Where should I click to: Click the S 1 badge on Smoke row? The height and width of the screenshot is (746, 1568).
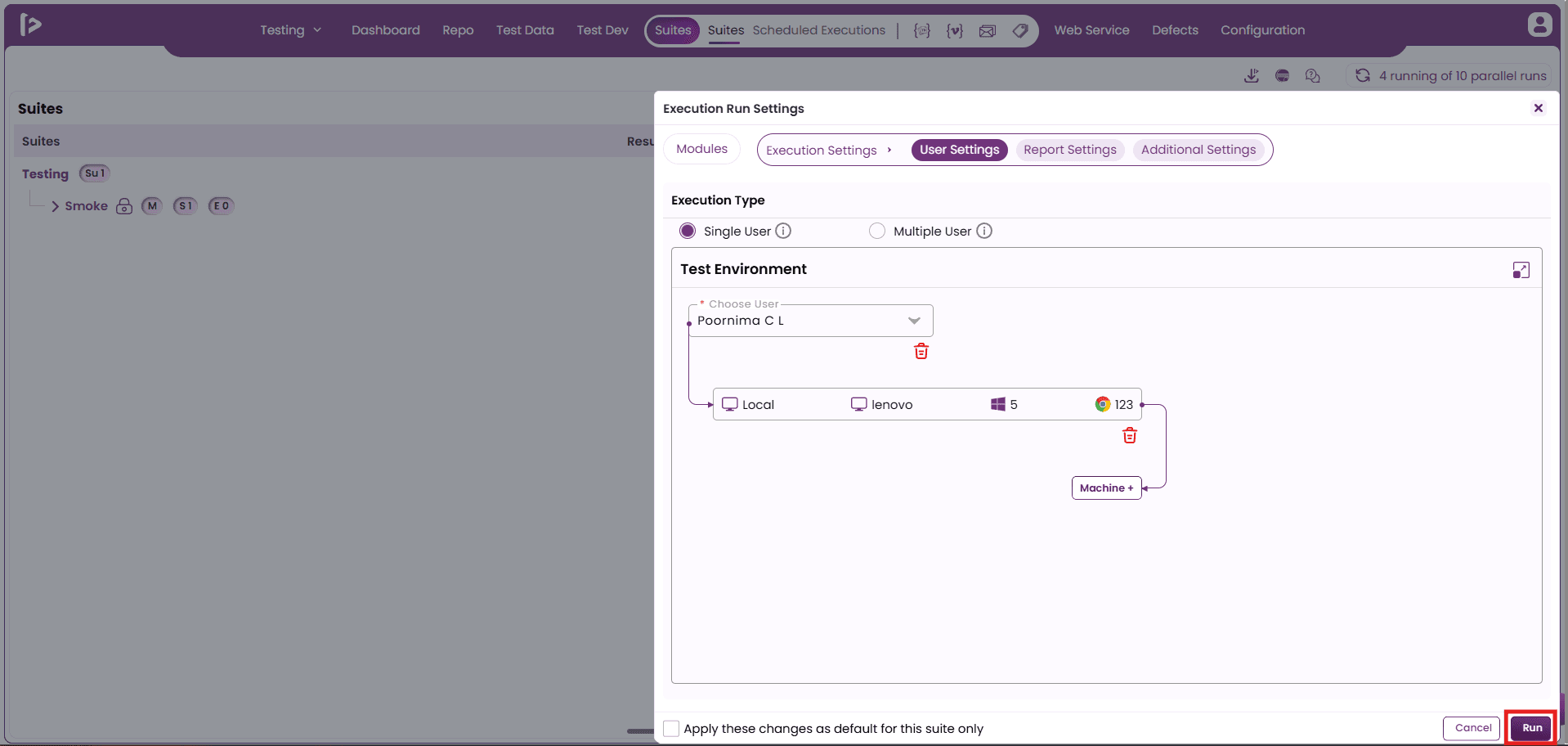[x=186, y=206]
